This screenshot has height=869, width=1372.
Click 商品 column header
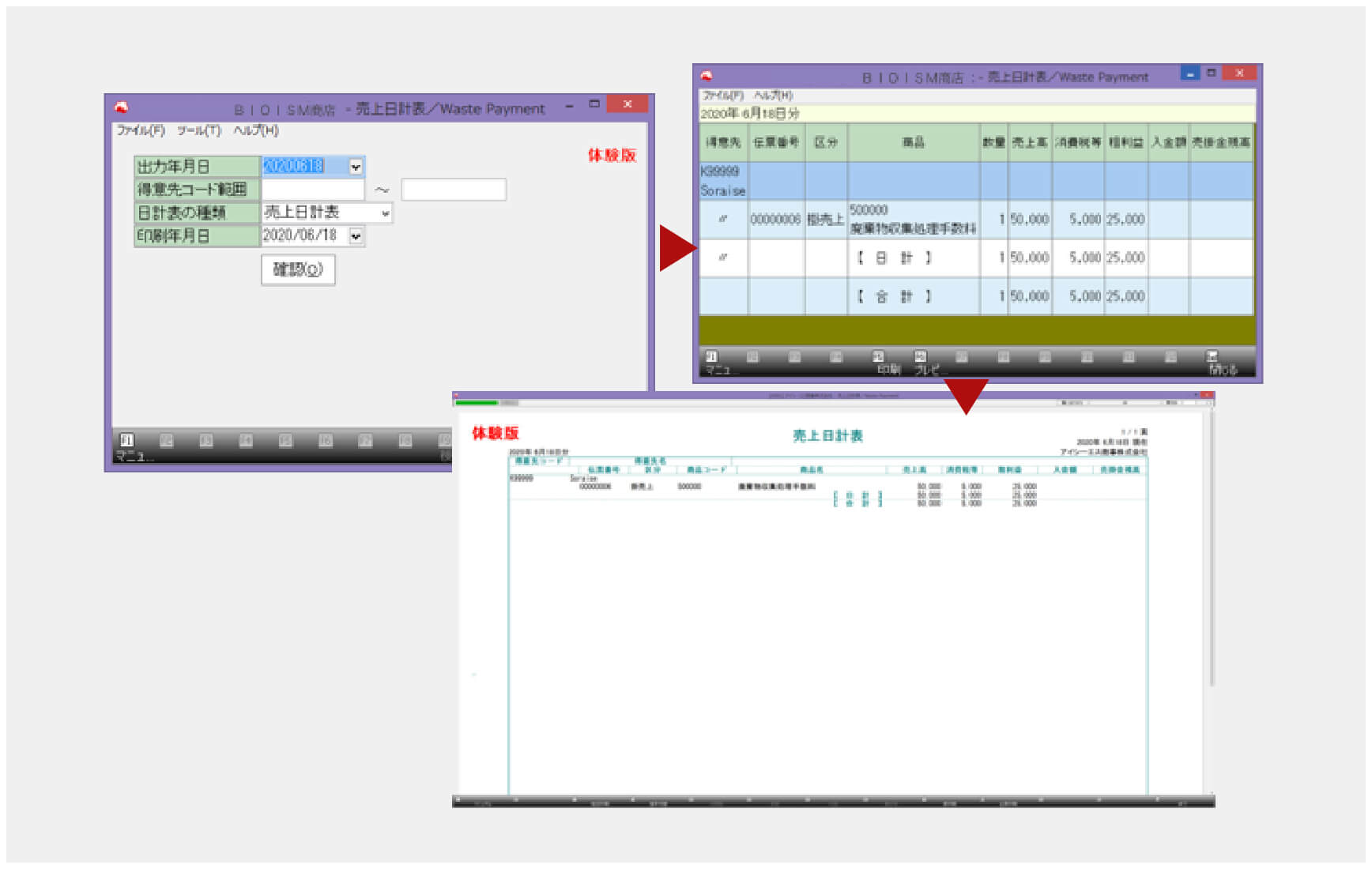pos(914,142)
